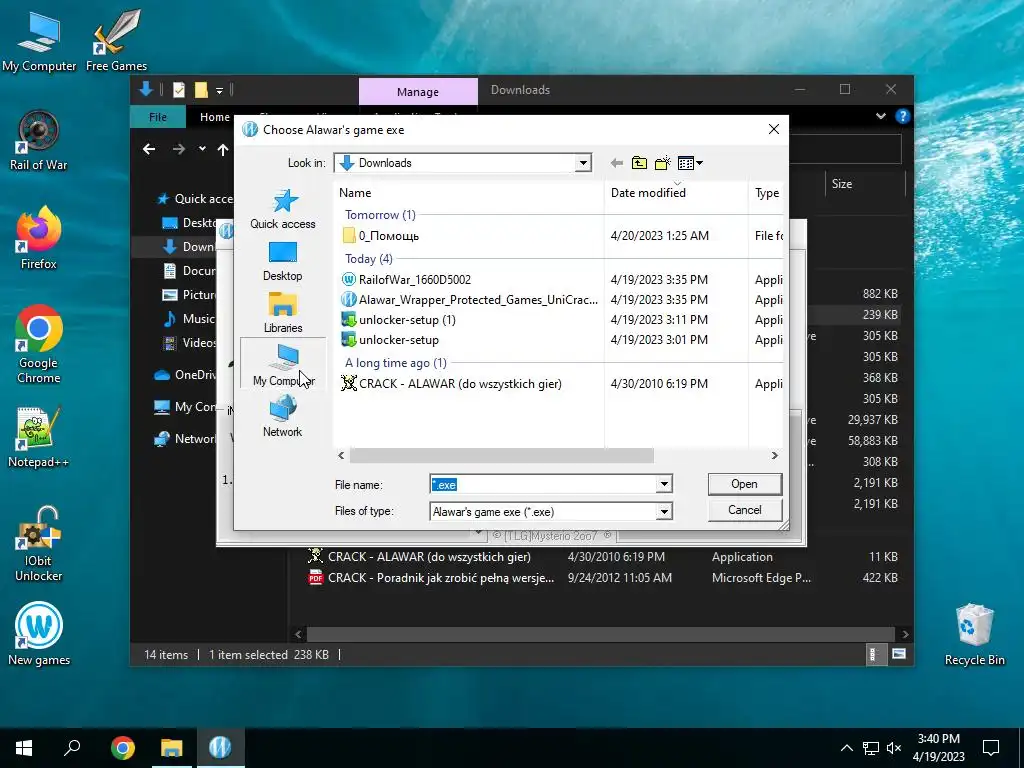Click the File name input field
Screen dimensions: 1024x768
[543, 485]
